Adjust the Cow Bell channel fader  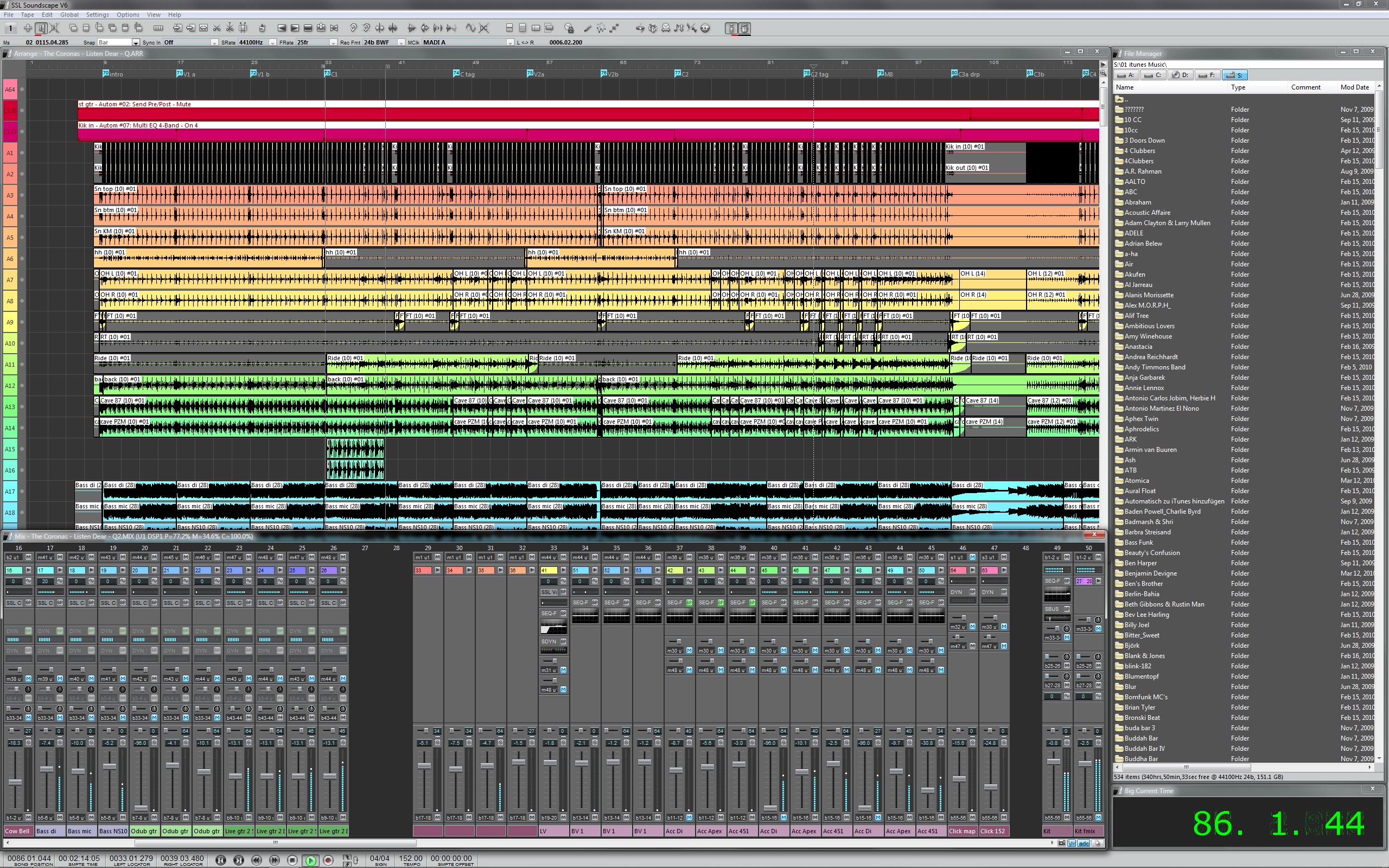pyautogui.click(x=15, y=782)
